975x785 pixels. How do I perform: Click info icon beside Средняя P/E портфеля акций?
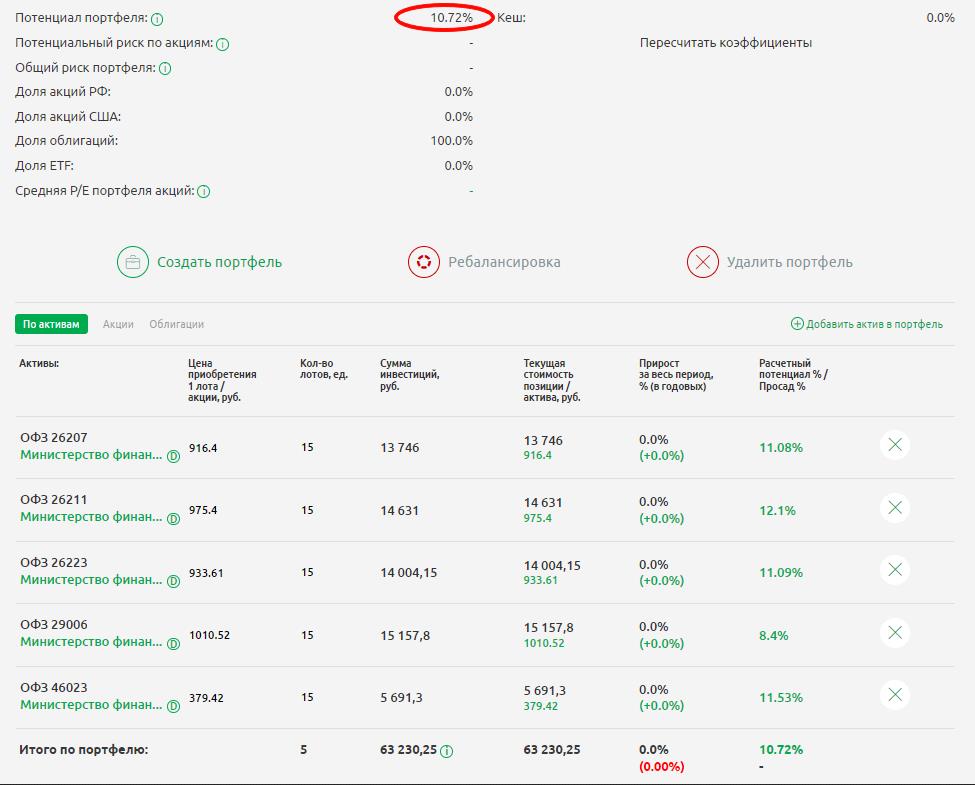tap(203, 191)
